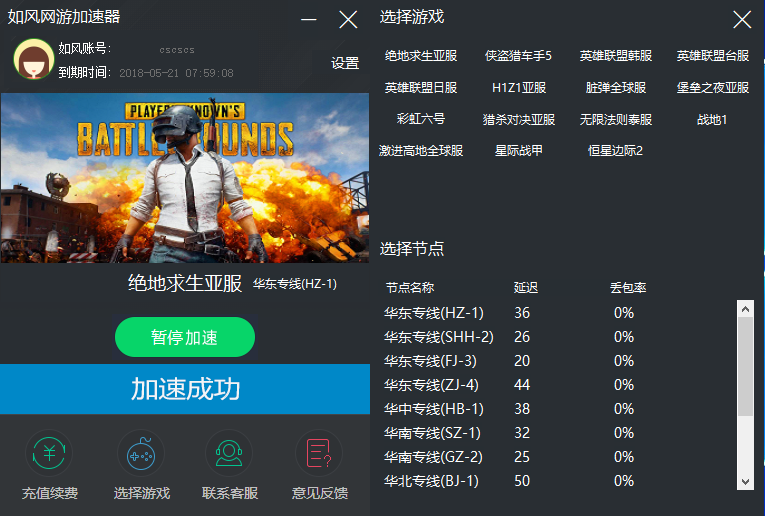This screenshot has width=765, height=516.
Task: Click latency value 20 for FJ-3
Action: click(x=522, y=361)
